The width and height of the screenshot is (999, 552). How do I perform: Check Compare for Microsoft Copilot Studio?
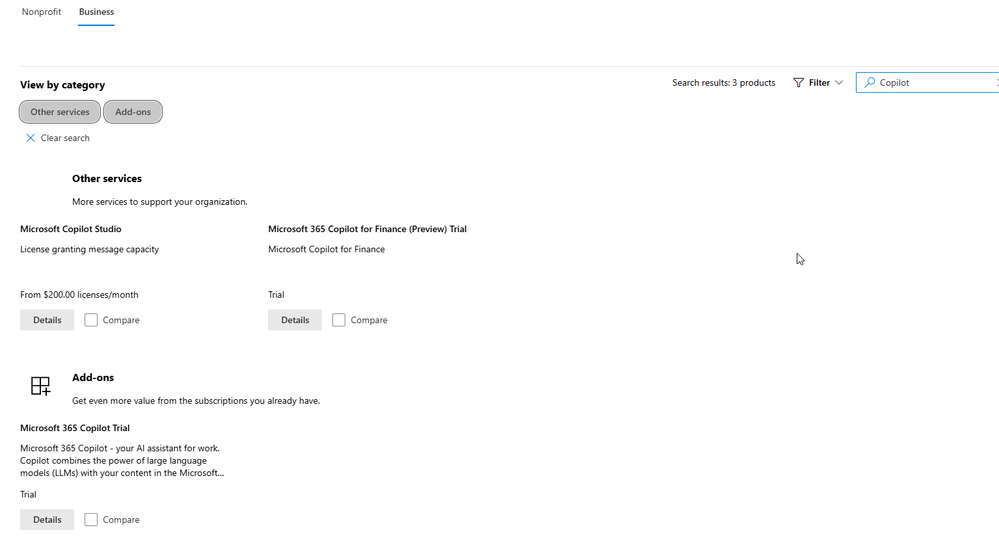click(91, 320)
